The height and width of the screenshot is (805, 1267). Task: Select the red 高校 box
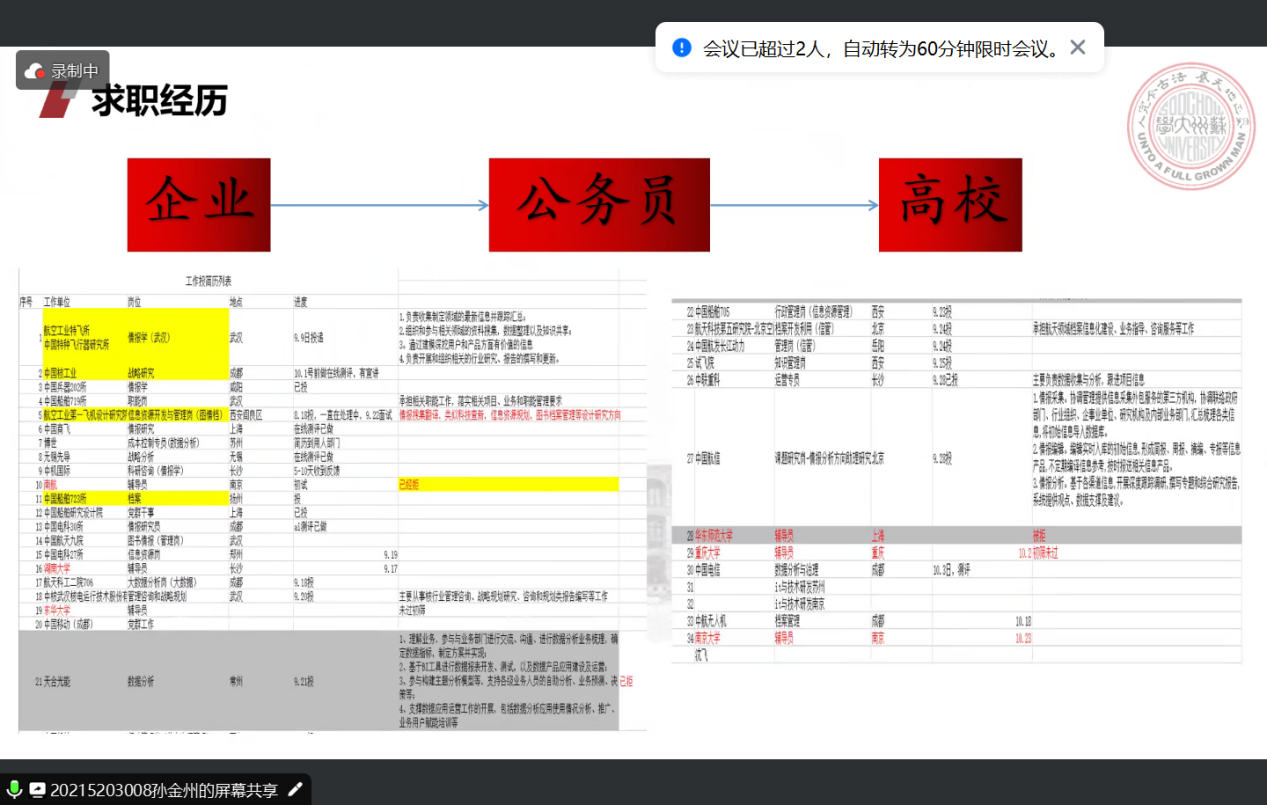tap(950, 204)
